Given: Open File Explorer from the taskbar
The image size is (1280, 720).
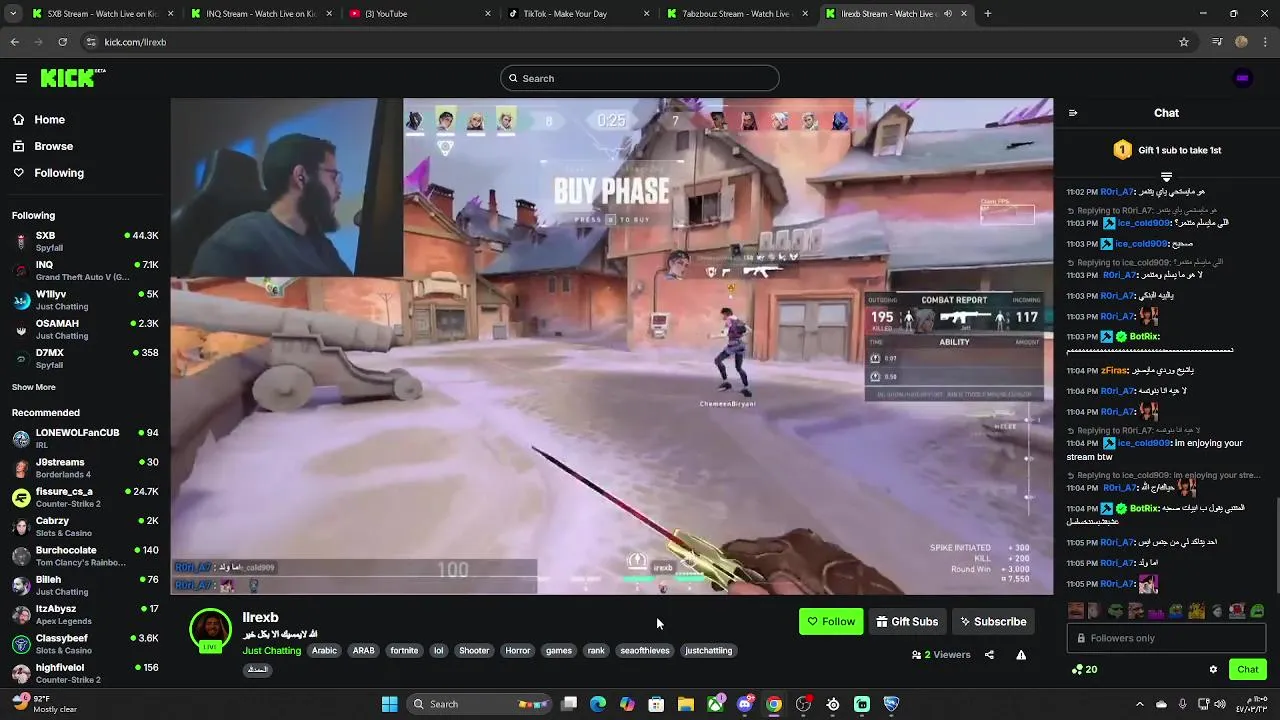Looking at the screenshot, I should click(686, 704).
